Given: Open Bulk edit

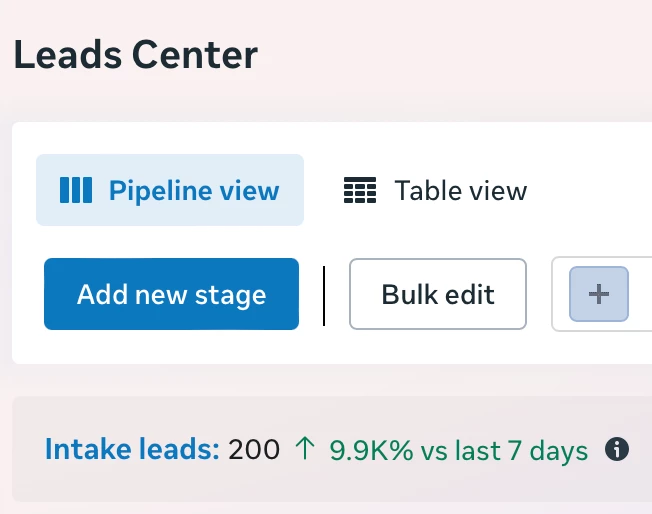Looking at the screenshot, I should pyautogui.click(x=438, y=294).
